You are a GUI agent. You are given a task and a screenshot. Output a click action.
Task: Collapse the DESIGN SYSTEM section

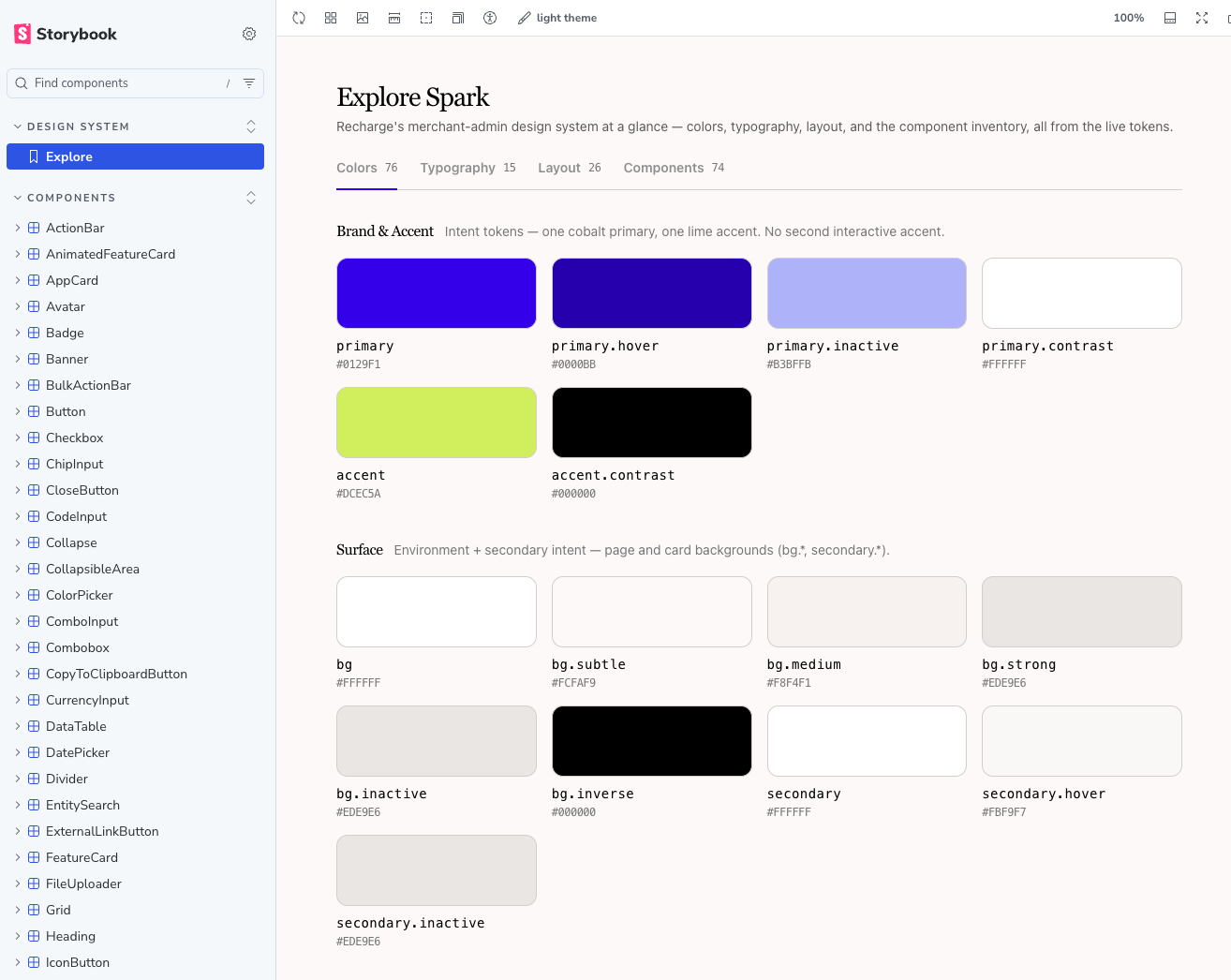[72, 126]
